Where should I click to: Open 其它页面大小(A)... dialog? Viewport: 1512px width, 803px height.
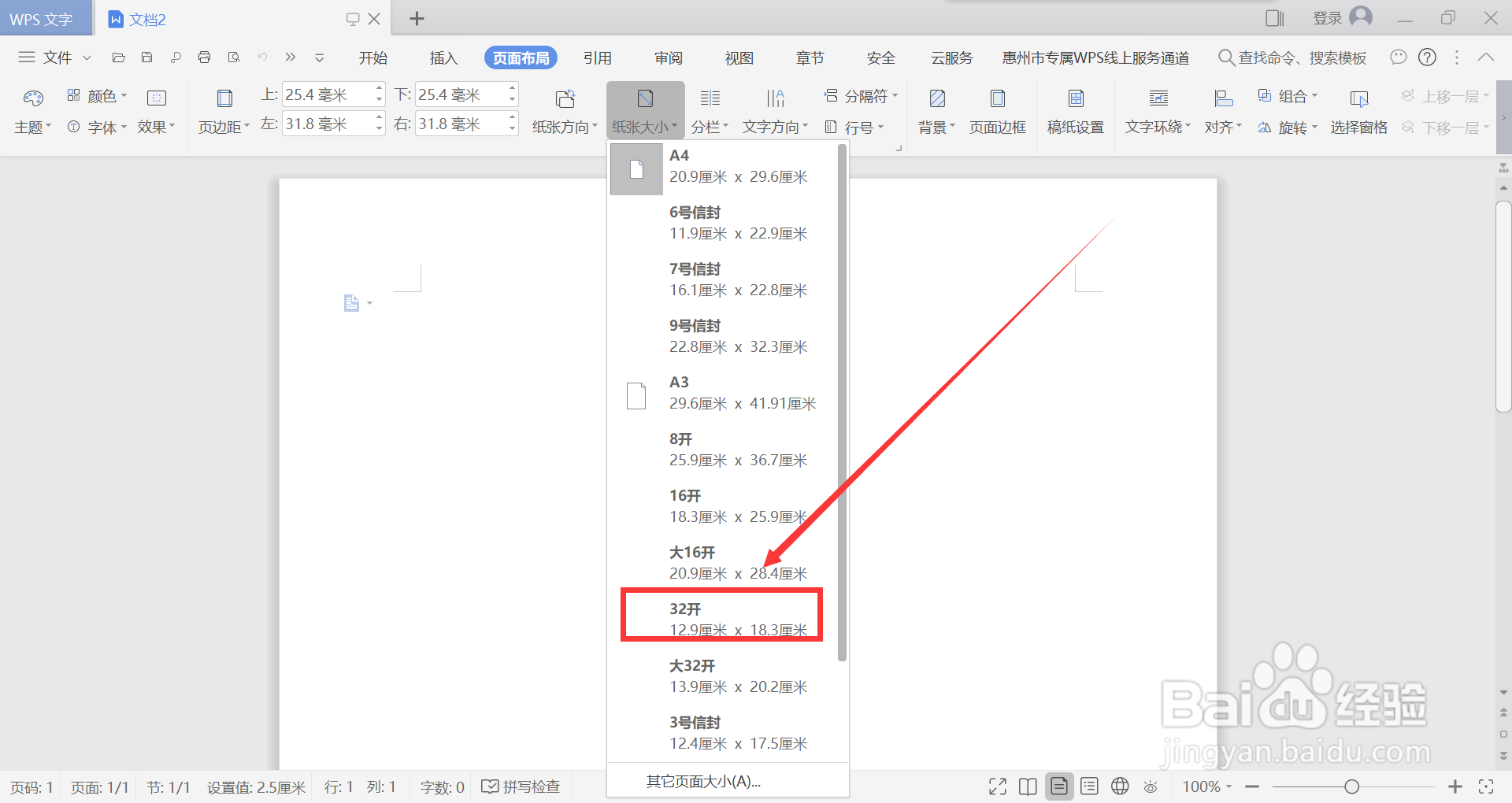703,782
